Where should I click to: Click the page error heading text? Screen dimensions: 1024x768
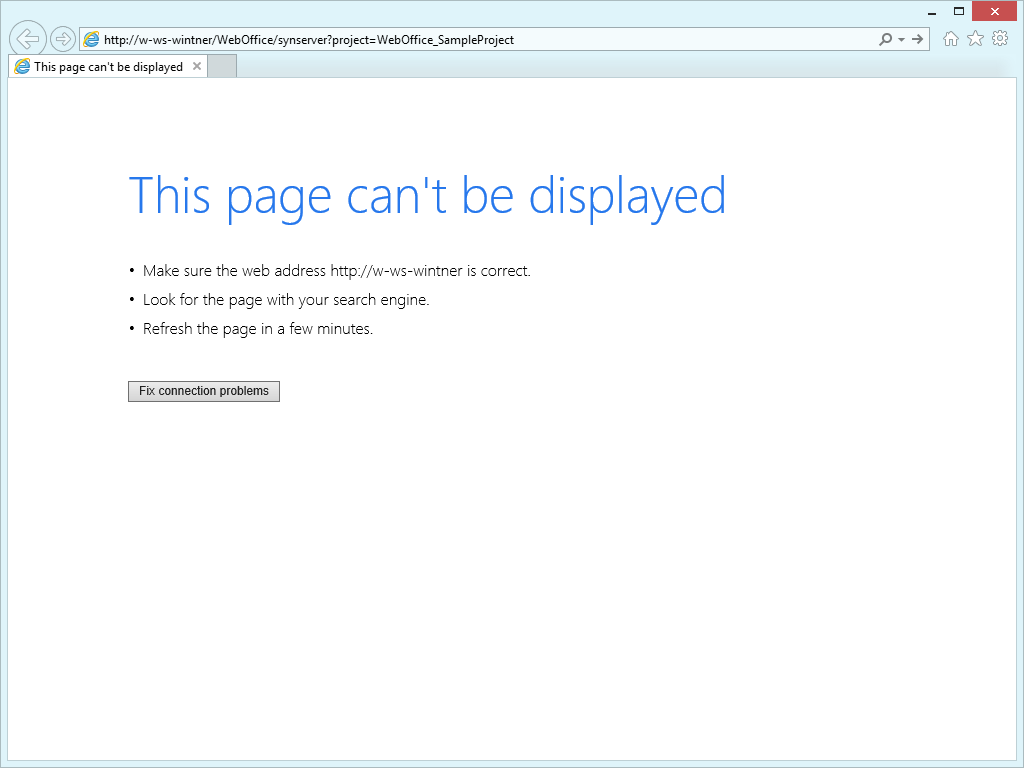click(427, 196)
